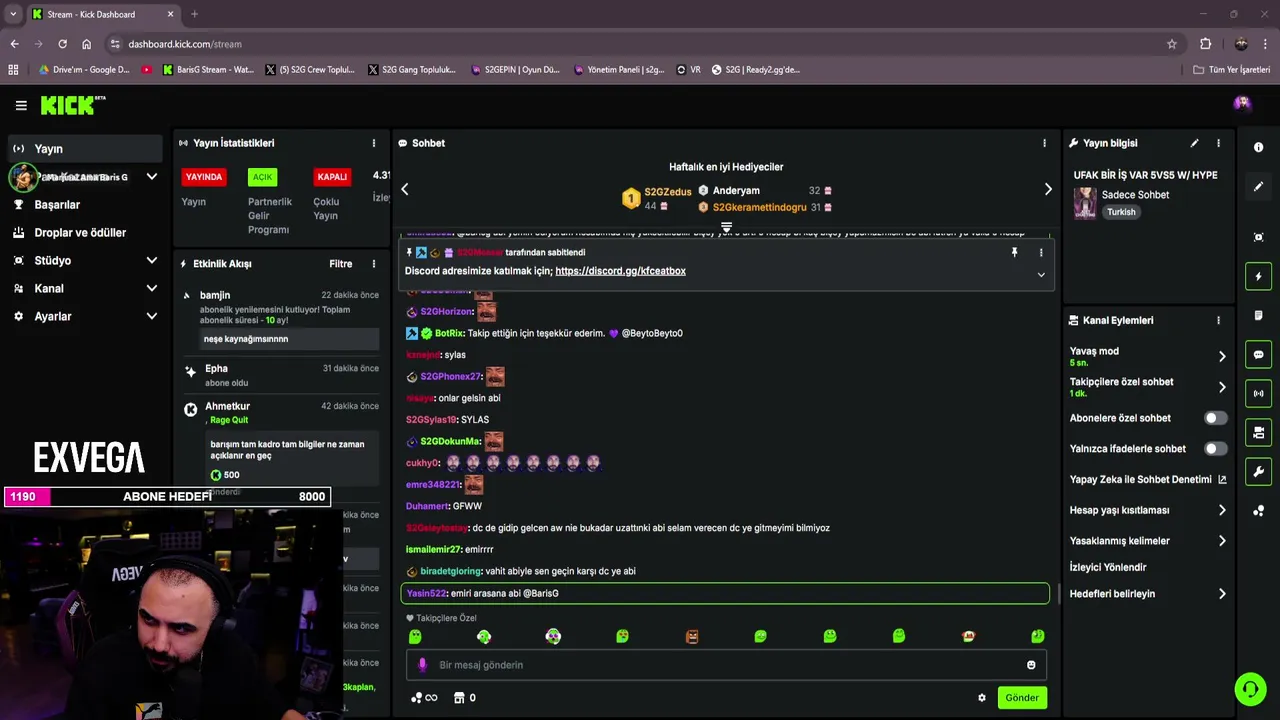Click the channel points infinity icon
Screen dimensions: 1280x720
pyautogui.click(x=424, y=698)
